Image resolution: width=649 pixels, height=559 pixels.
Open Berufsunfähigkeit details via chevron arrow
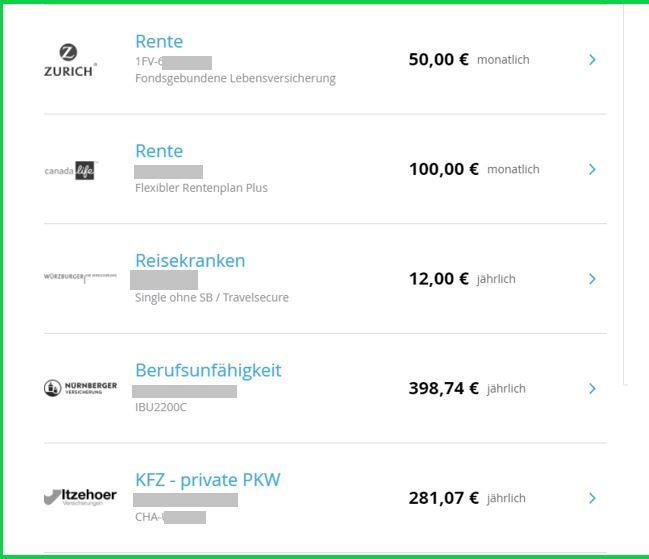click(592, 388)
